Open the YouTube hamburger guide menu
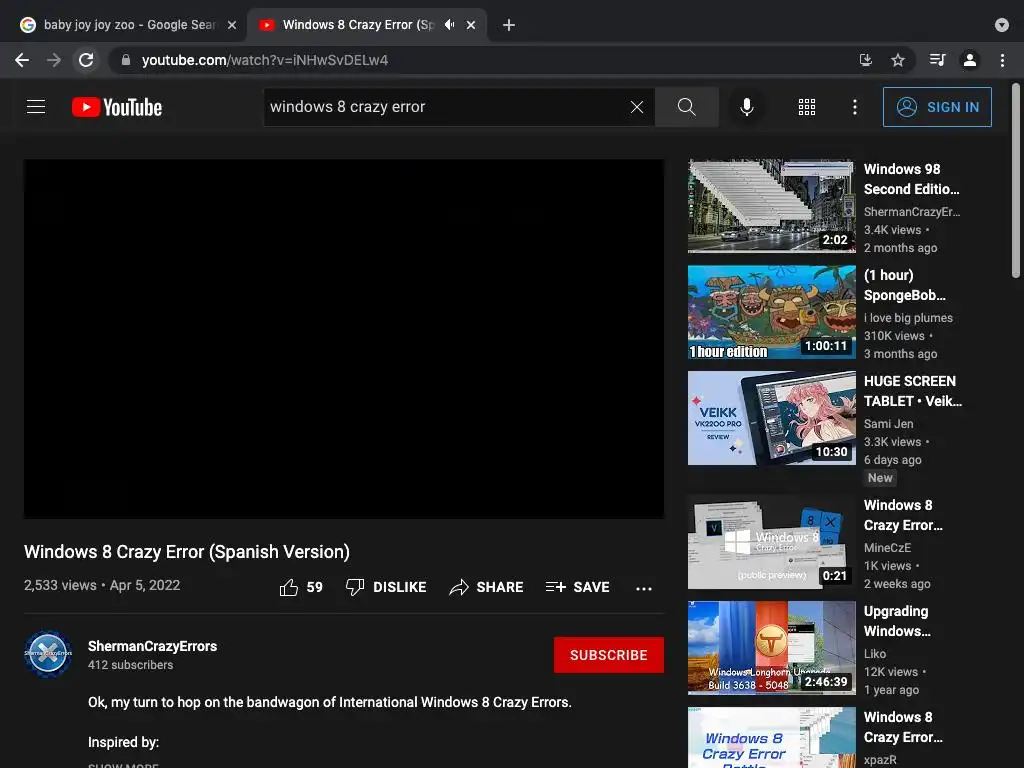 [x=36, y=106]
